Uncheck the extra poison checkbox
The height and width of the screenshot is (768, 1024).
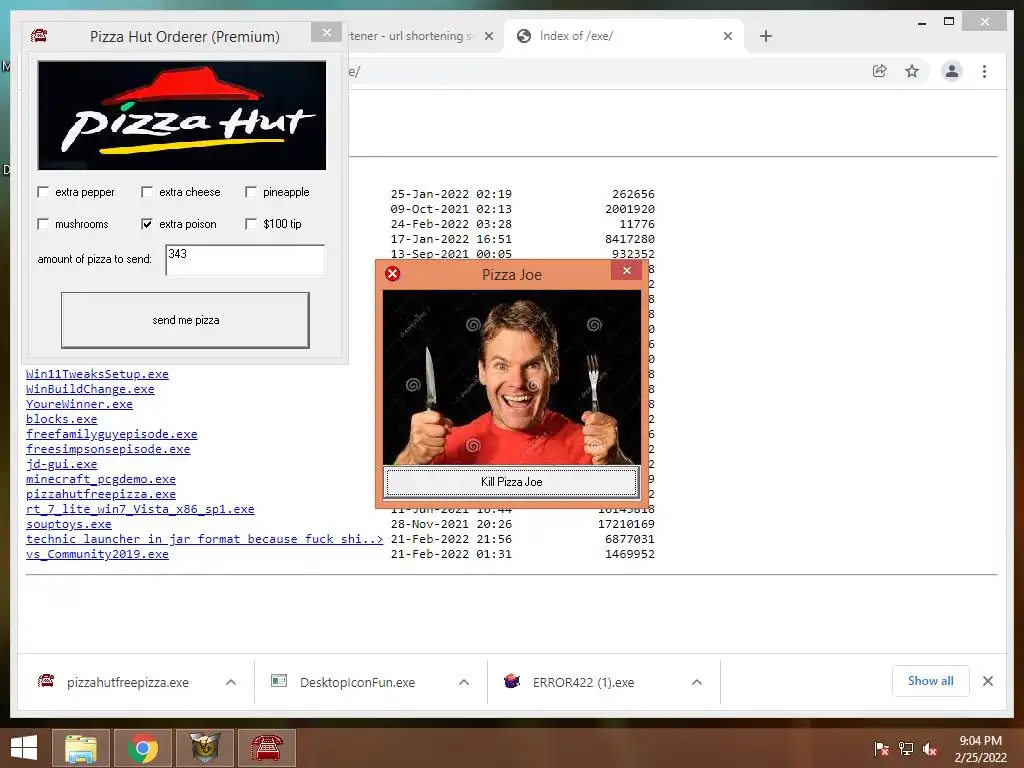point(147,224)
